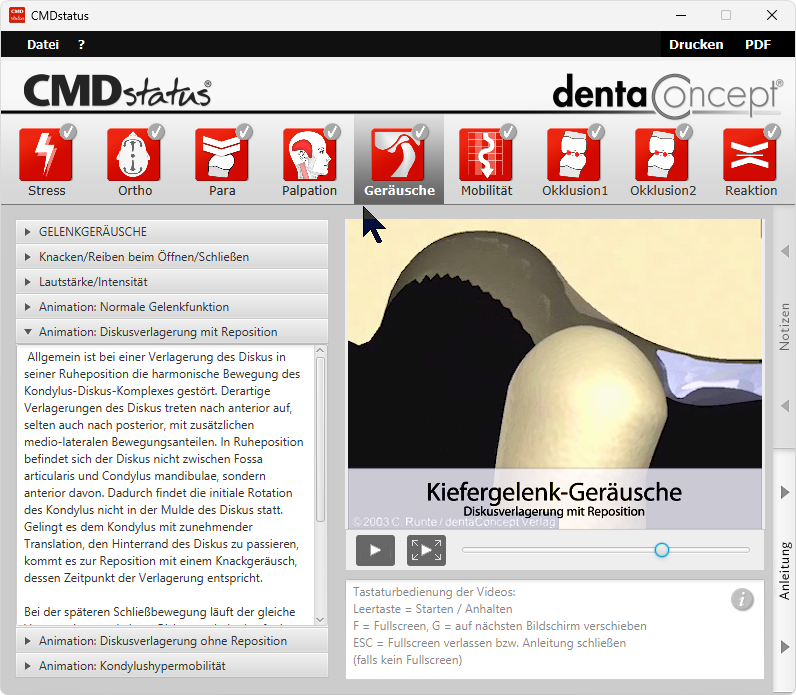The image size is (796, 695).
Task: Expand the GELENKGERÄUSCHE section
Action: tap(172, 232)
